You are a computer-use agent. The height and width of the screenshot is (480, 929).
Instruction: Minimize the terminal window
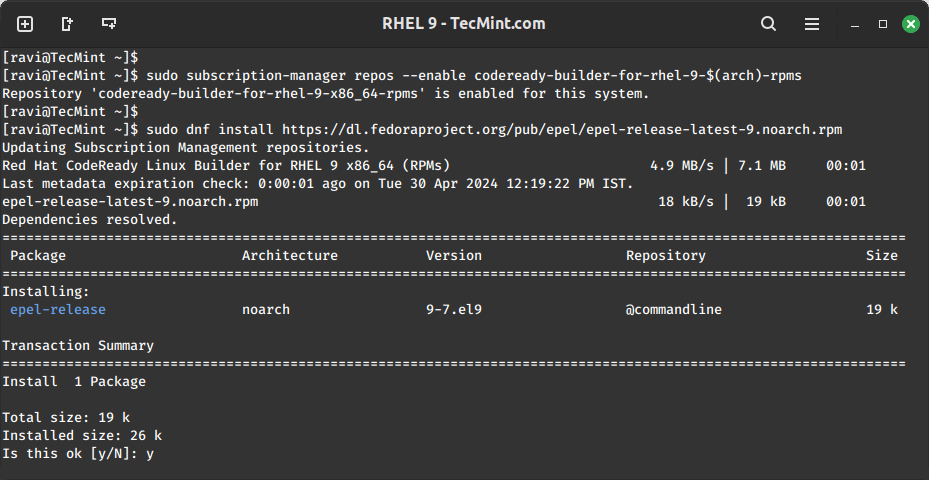[x=856, y=23]
